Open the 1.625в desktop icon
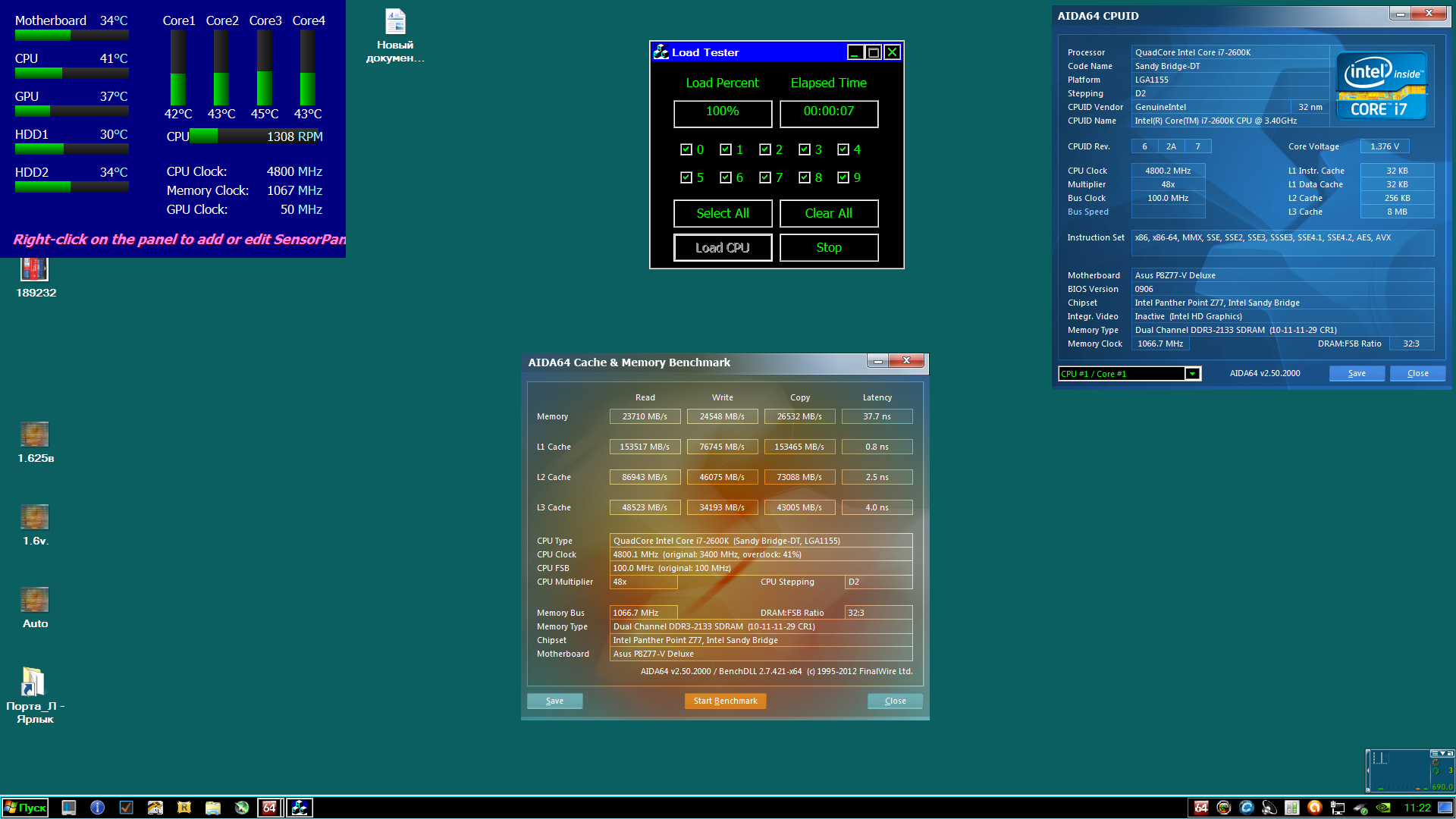1456x819 pixels. tap(35, 442)
